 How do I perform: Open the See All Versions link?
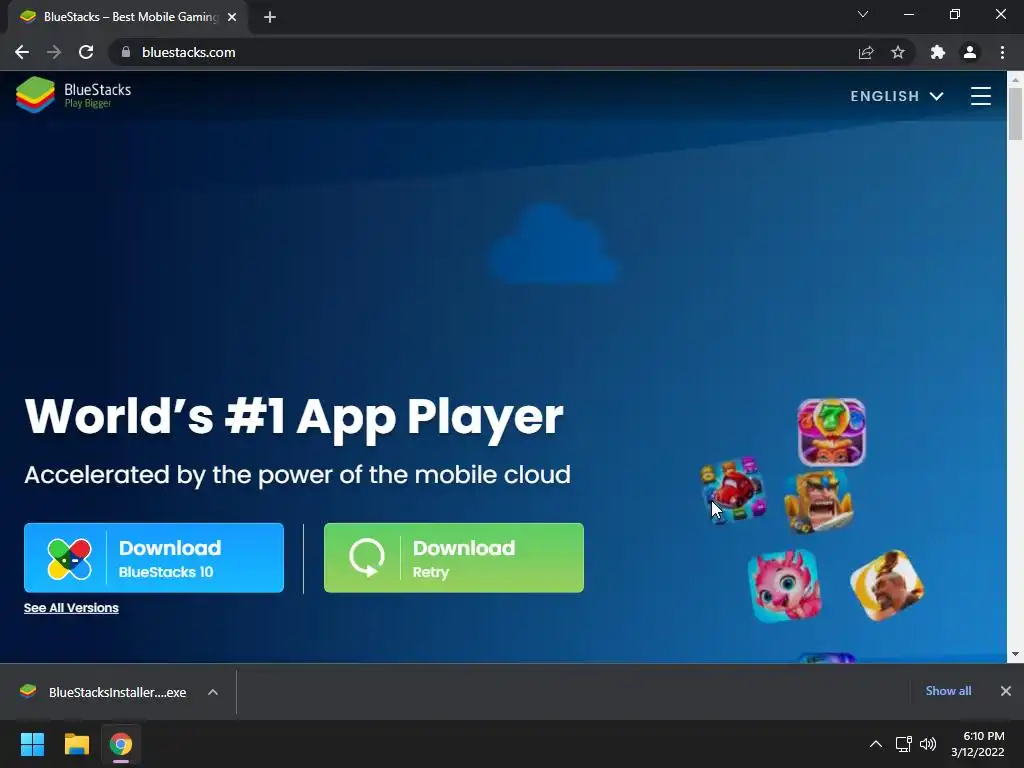pos(71,607)
